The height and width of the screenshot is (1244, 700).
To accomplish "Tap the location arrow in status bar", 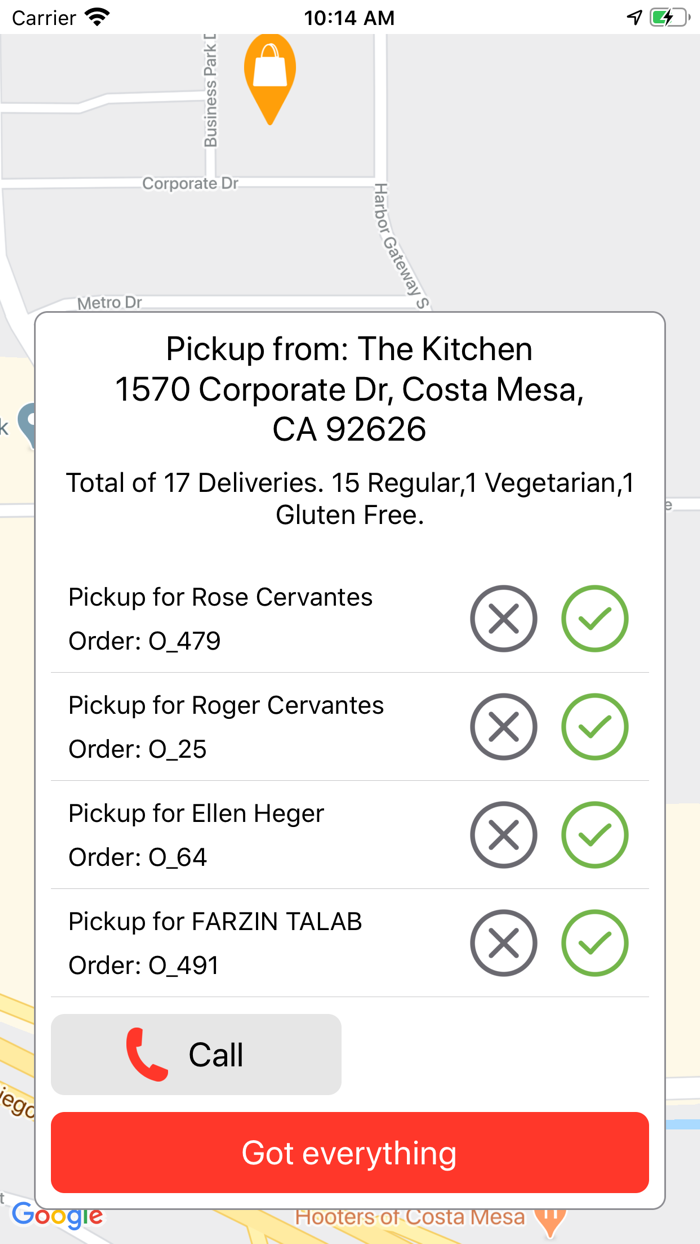I will [634, 17].
